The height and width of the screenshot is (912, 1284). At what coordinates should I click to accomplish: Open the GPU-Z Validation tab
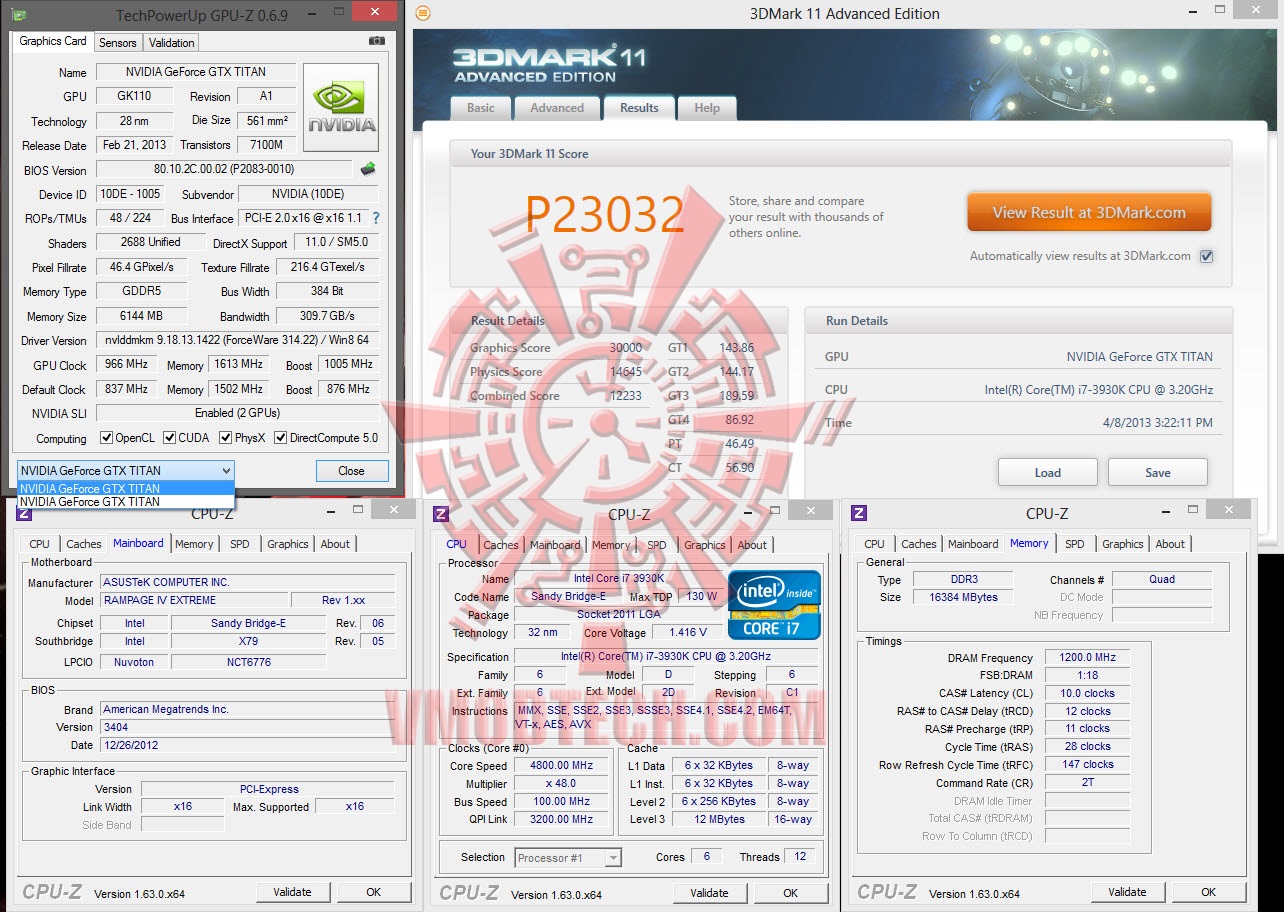(172, 43)
